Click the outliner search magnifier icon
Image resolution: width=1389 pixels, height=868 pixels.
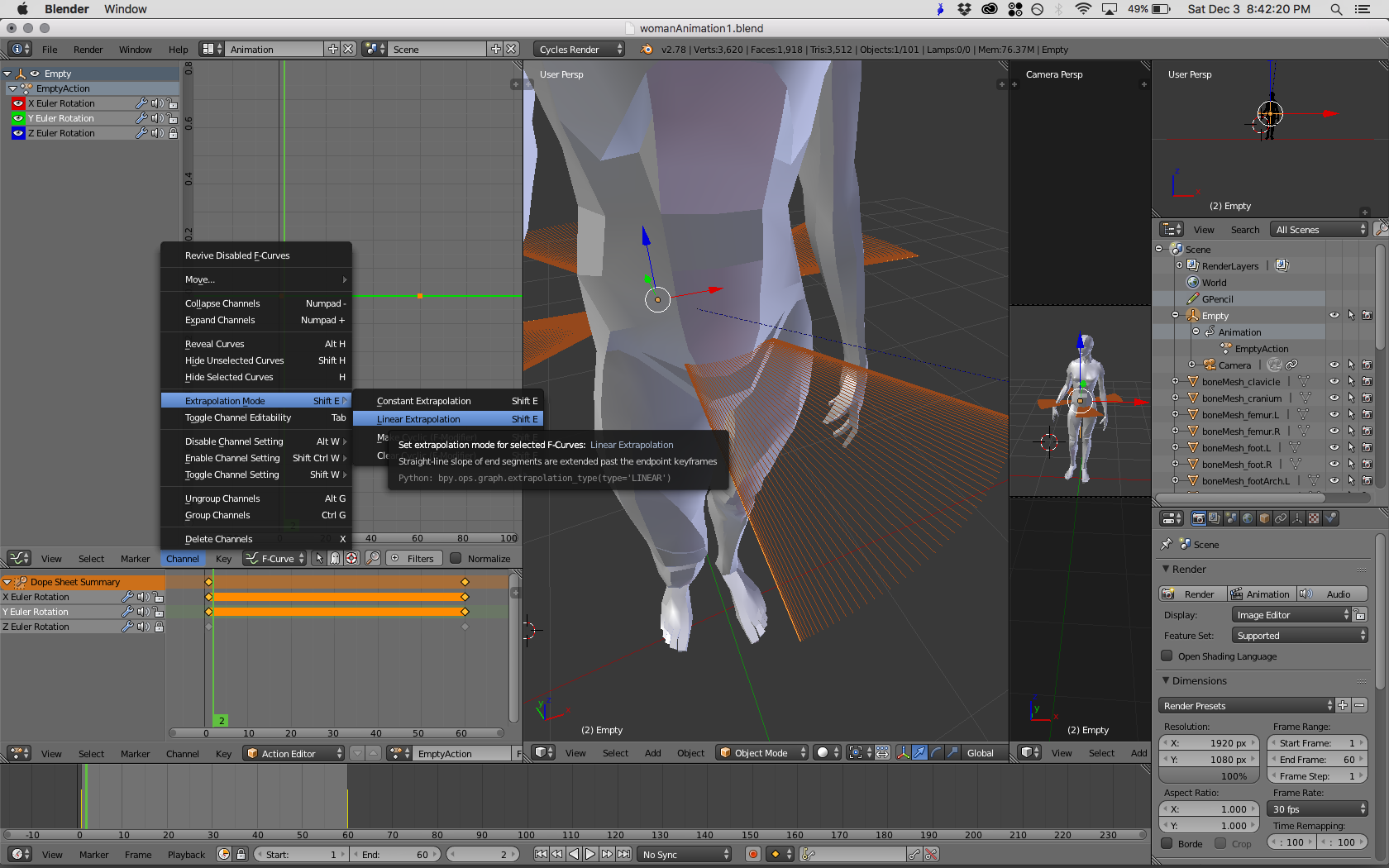point(1381,229)
